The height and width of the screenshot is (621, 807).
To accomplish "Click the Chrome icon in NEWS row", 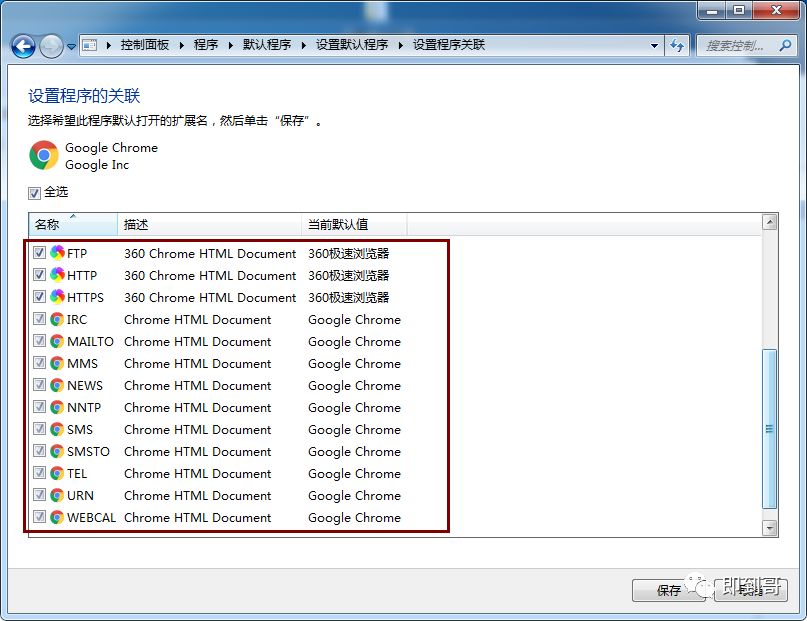I will click(x=57, y=386).
